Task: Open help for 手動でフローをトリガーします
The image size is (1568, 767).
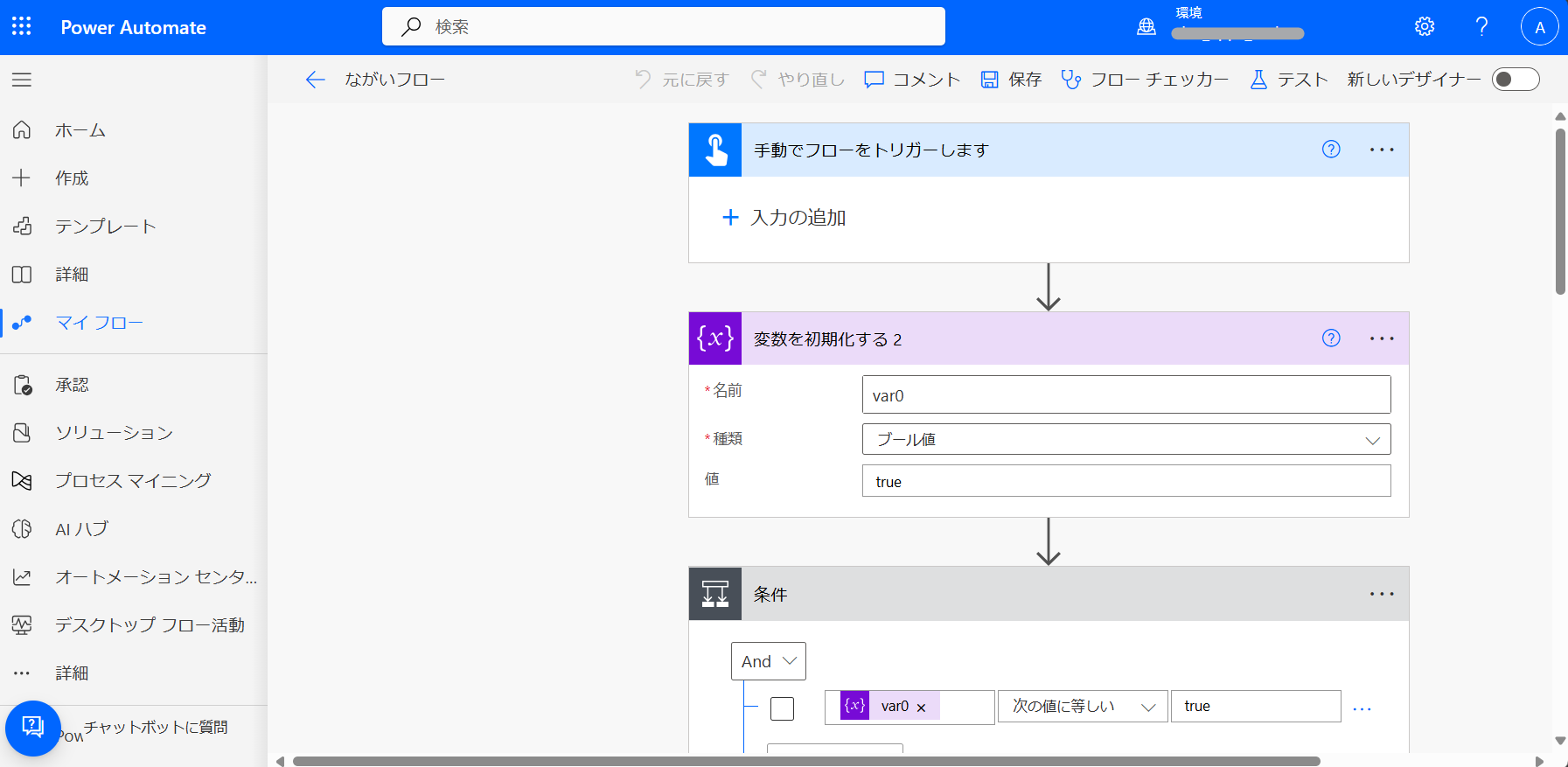Action: [1331, 150]
